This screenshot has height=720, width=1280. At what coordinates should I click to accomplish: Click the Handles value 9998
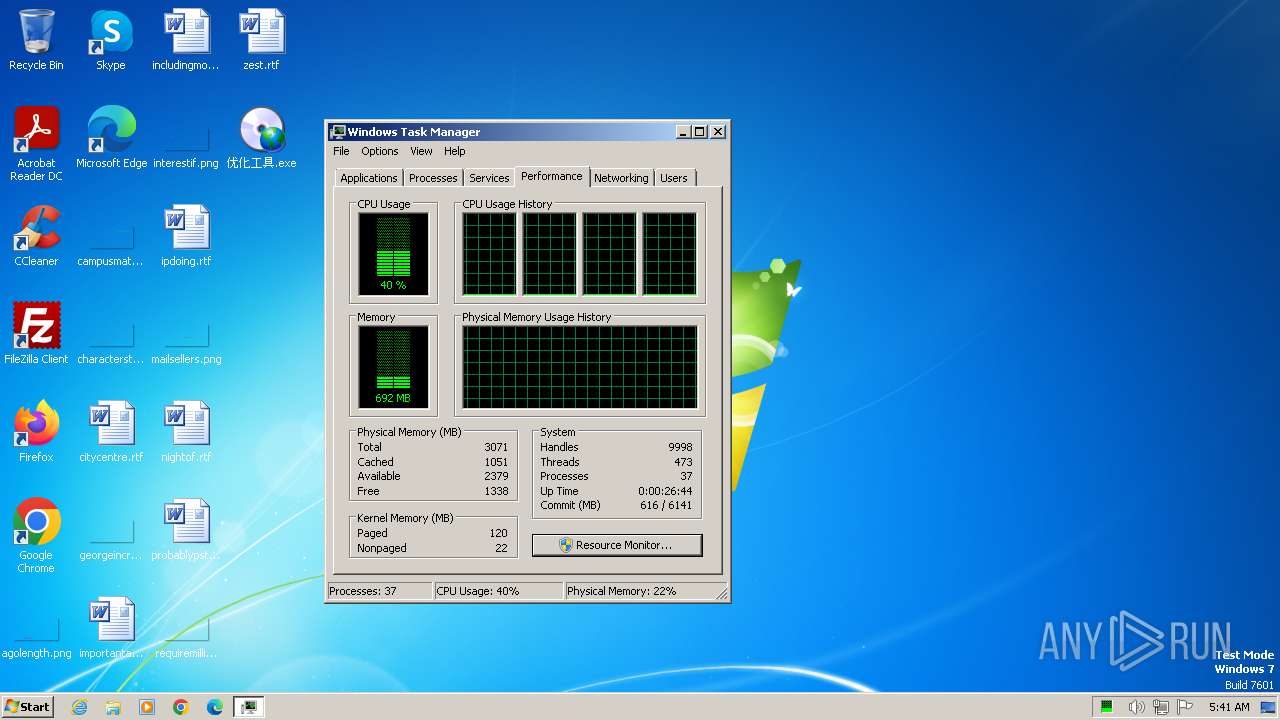pos(680,447)
